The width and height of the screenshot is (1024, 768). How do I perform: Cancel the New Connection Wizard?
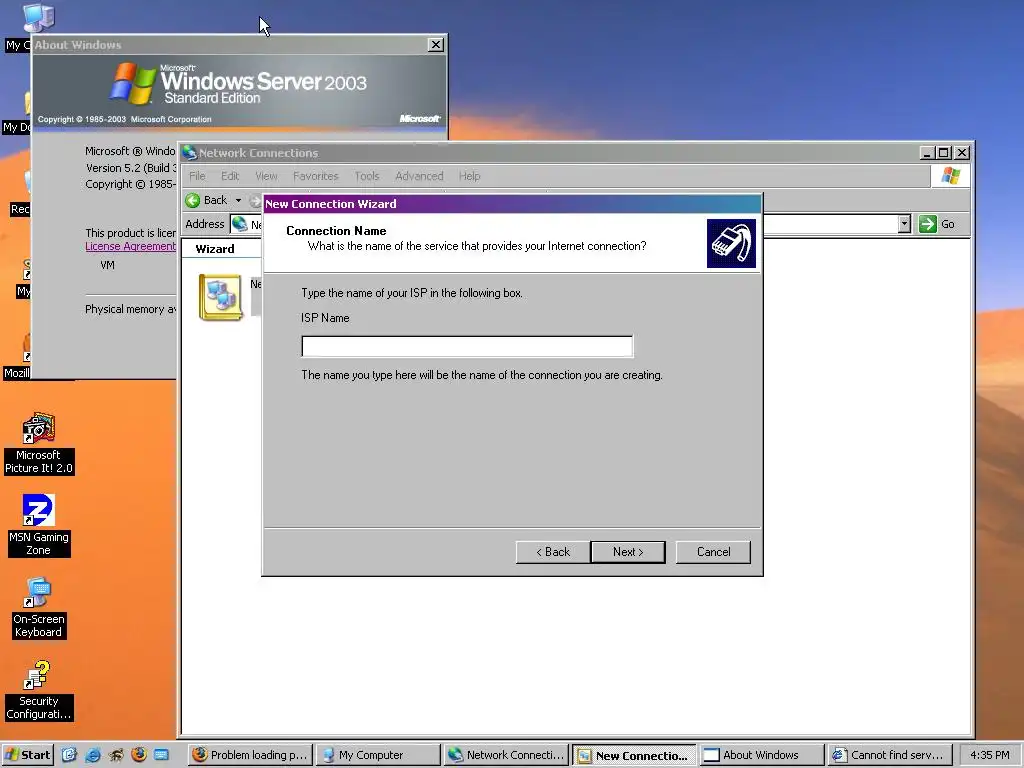[x=713, y=552]
